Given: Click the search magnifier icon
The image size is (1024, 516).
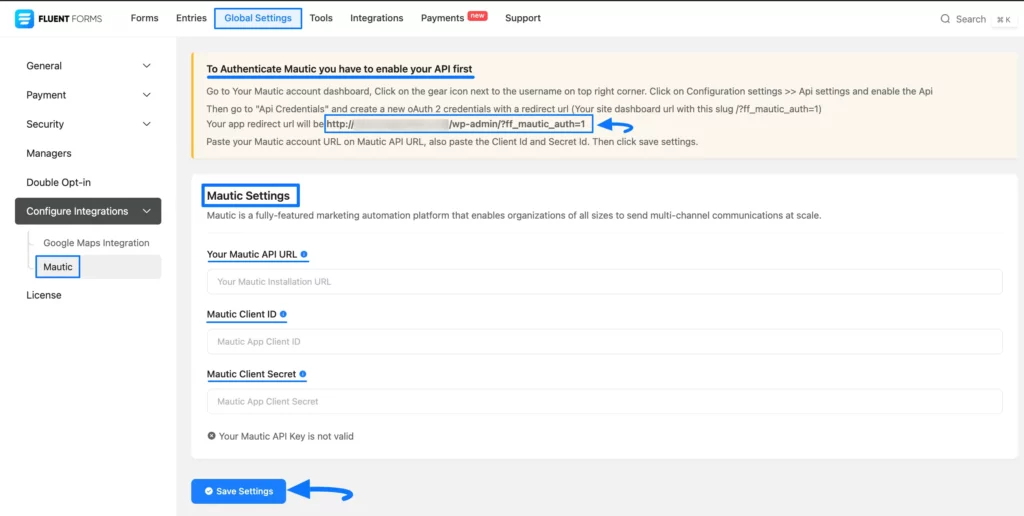Looking at the screenshot, I should (945, 19).
